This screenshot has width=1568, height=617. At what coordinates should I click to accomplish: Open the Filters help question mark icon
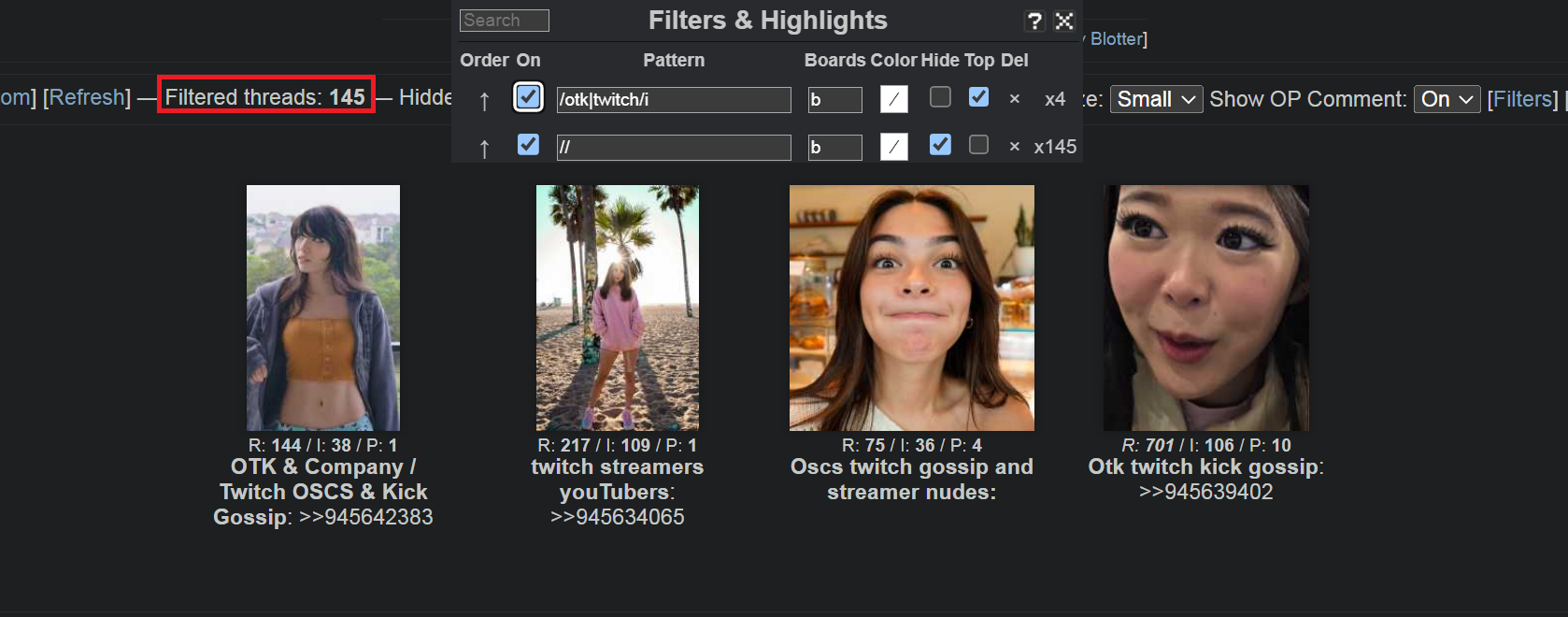click(1034, 21)
